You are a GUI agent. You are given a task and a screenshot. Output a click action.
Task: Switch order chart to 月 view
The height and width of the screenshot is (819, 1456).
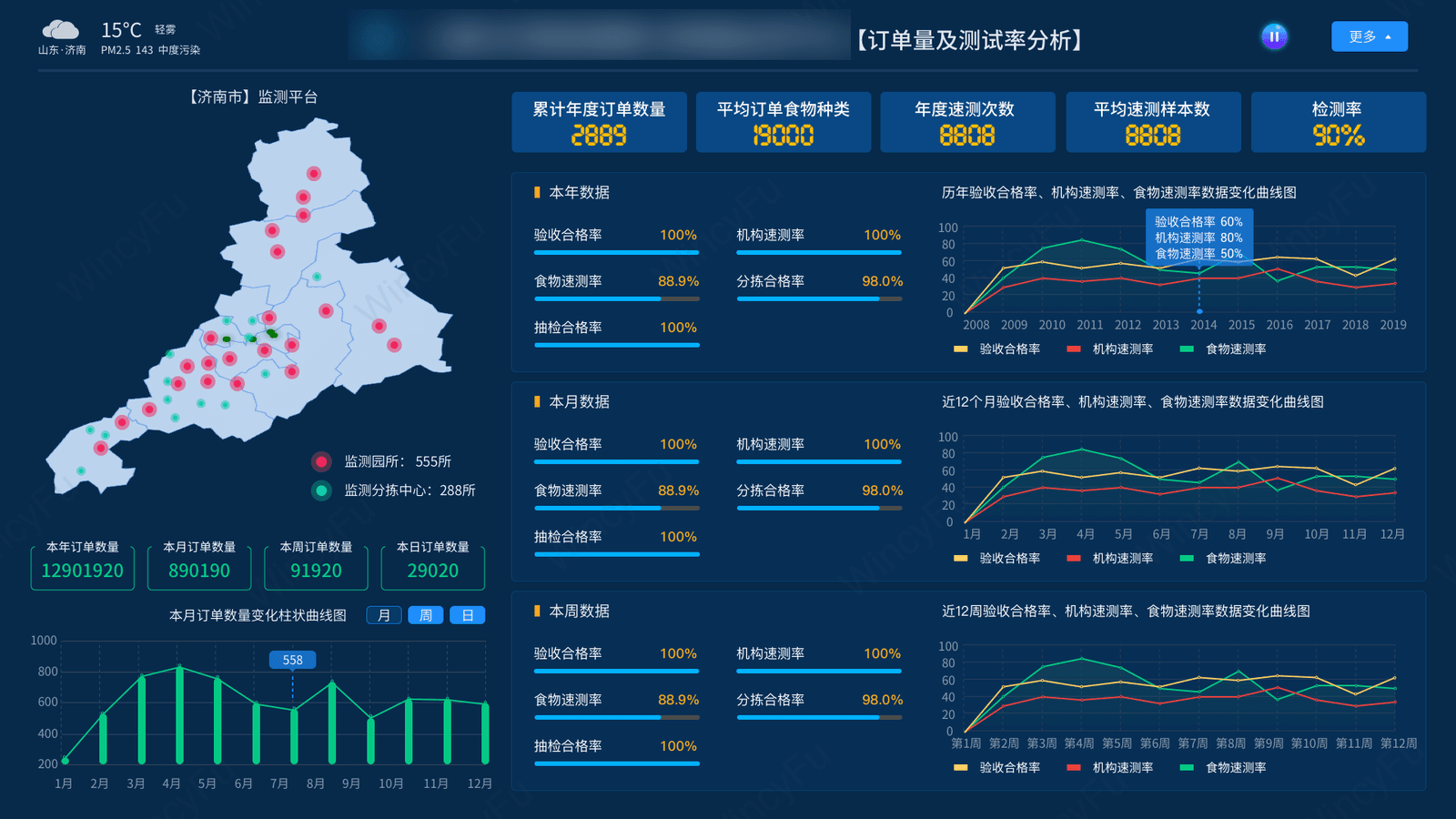click(x=384, y=615)
